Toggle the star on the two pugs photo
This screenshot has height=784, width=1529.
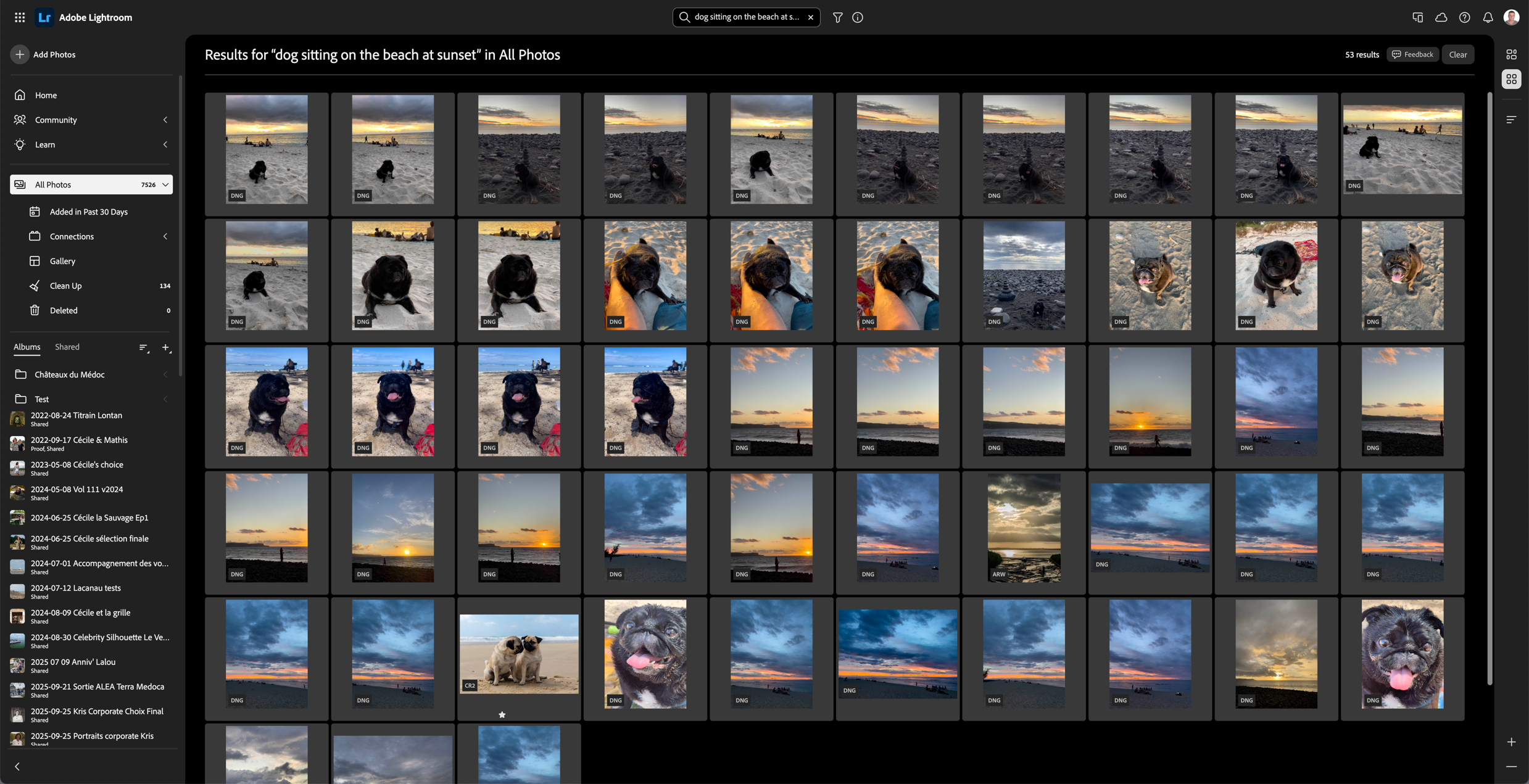[502, 714]
